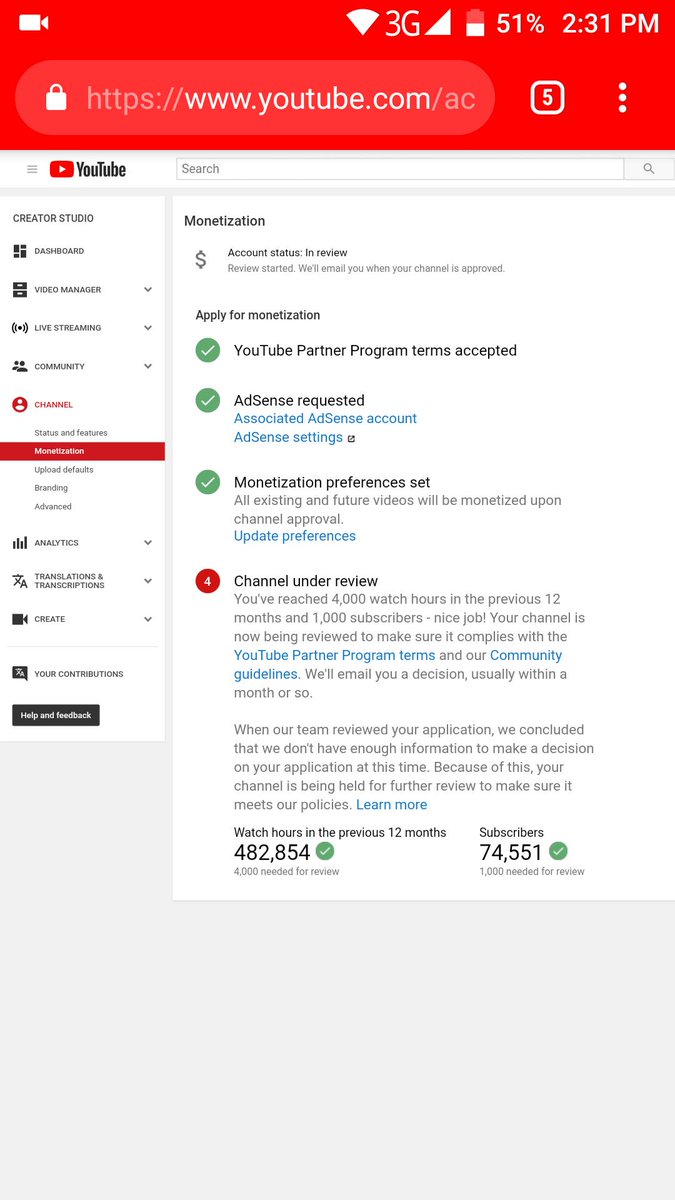This screenshot has height=1200, width=675.
Task: Tap the padlock site security icon
Action: point(56,97)
